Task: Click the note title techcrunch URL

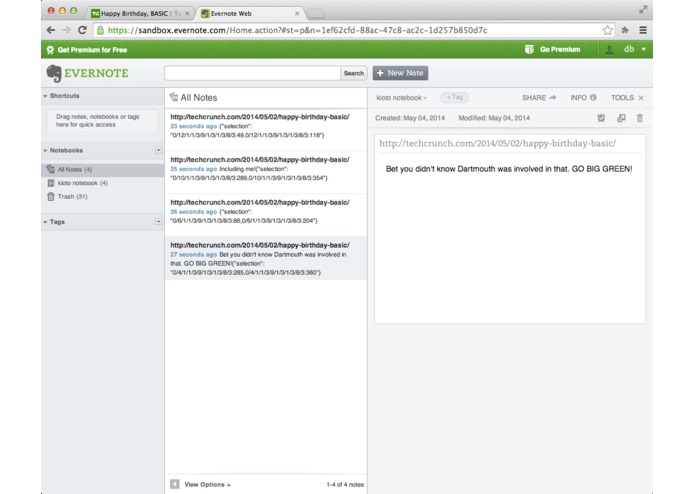Action: click(497, 144)
